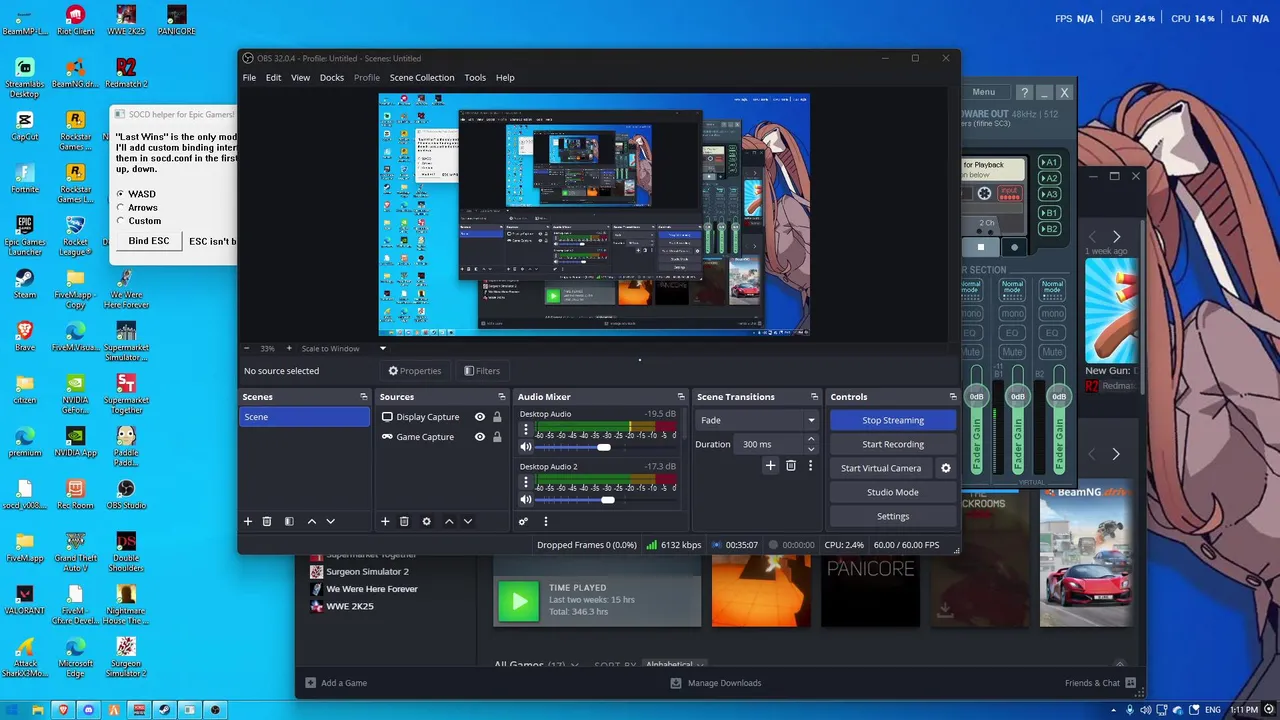Zoom out the preview with minus icon

click(x=248, y=348)
